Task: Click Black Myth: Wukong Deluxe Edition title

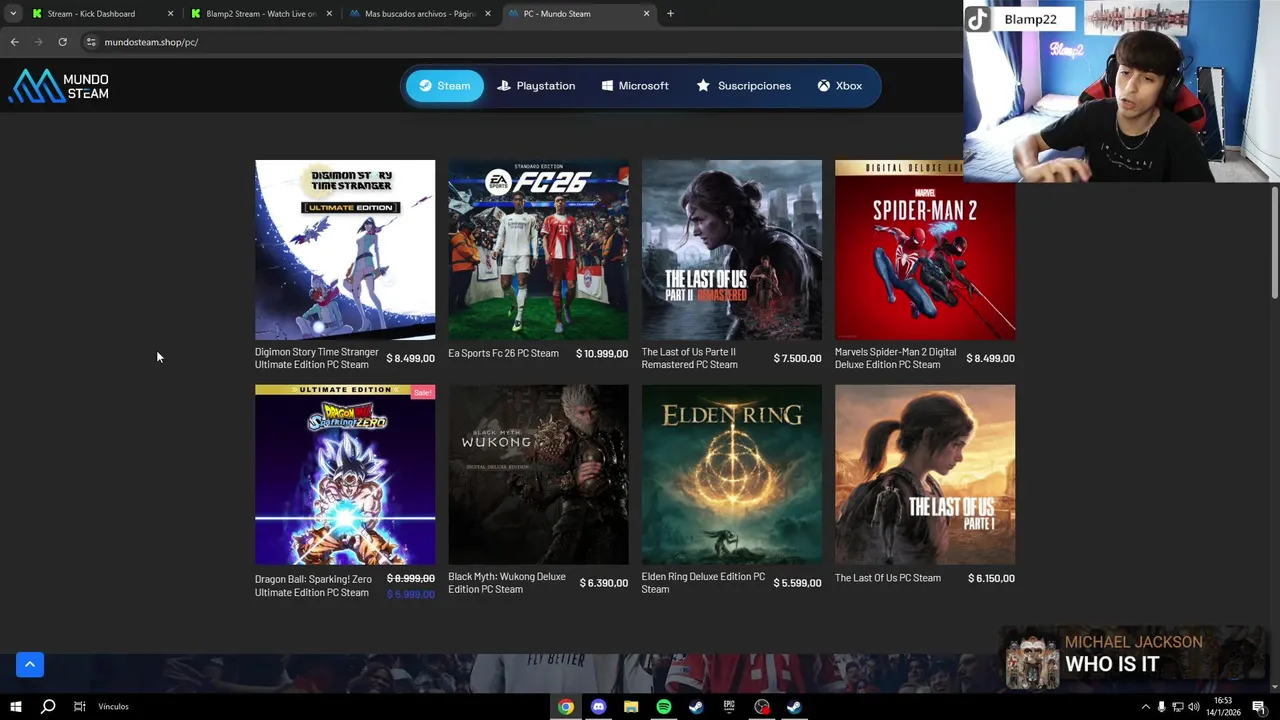Action: point(507,583)
